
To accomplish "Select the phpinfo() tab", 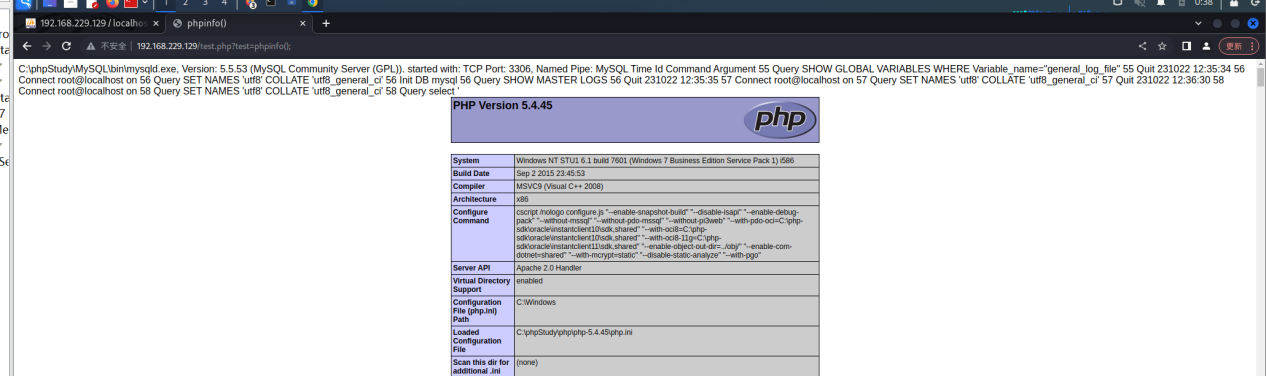I will [238, 23].
